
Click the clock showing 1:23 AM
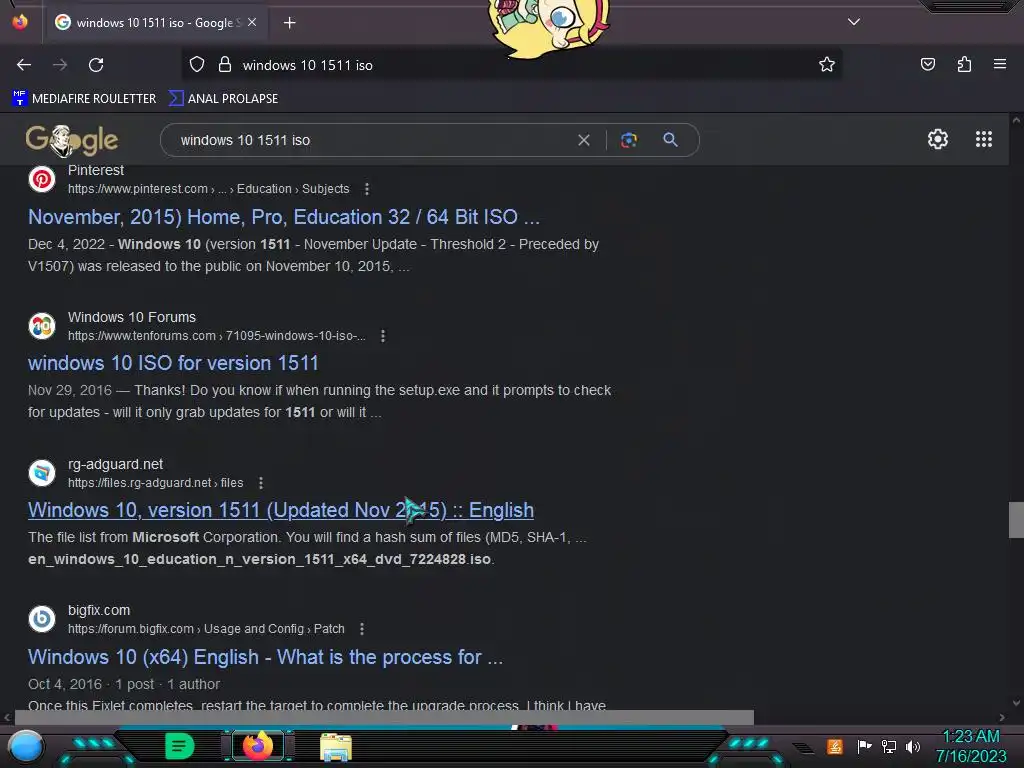coord(971,737)
